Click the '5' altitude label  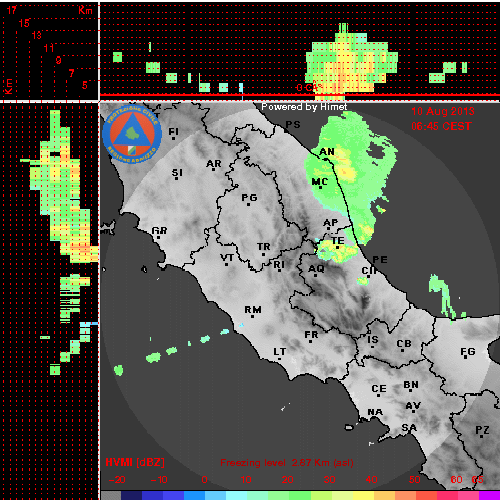[x=85, y=85]
